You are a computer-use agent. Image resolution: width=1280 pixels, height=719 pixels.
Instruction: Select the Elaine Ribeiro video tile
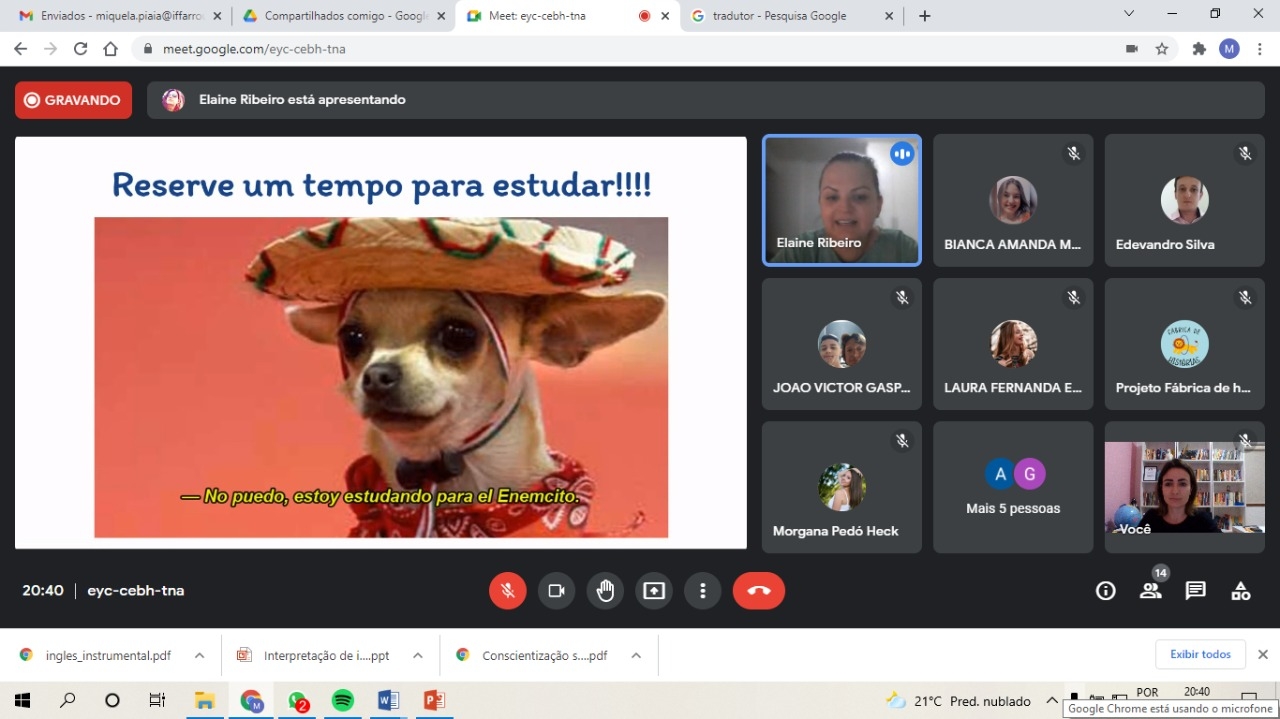841,200
